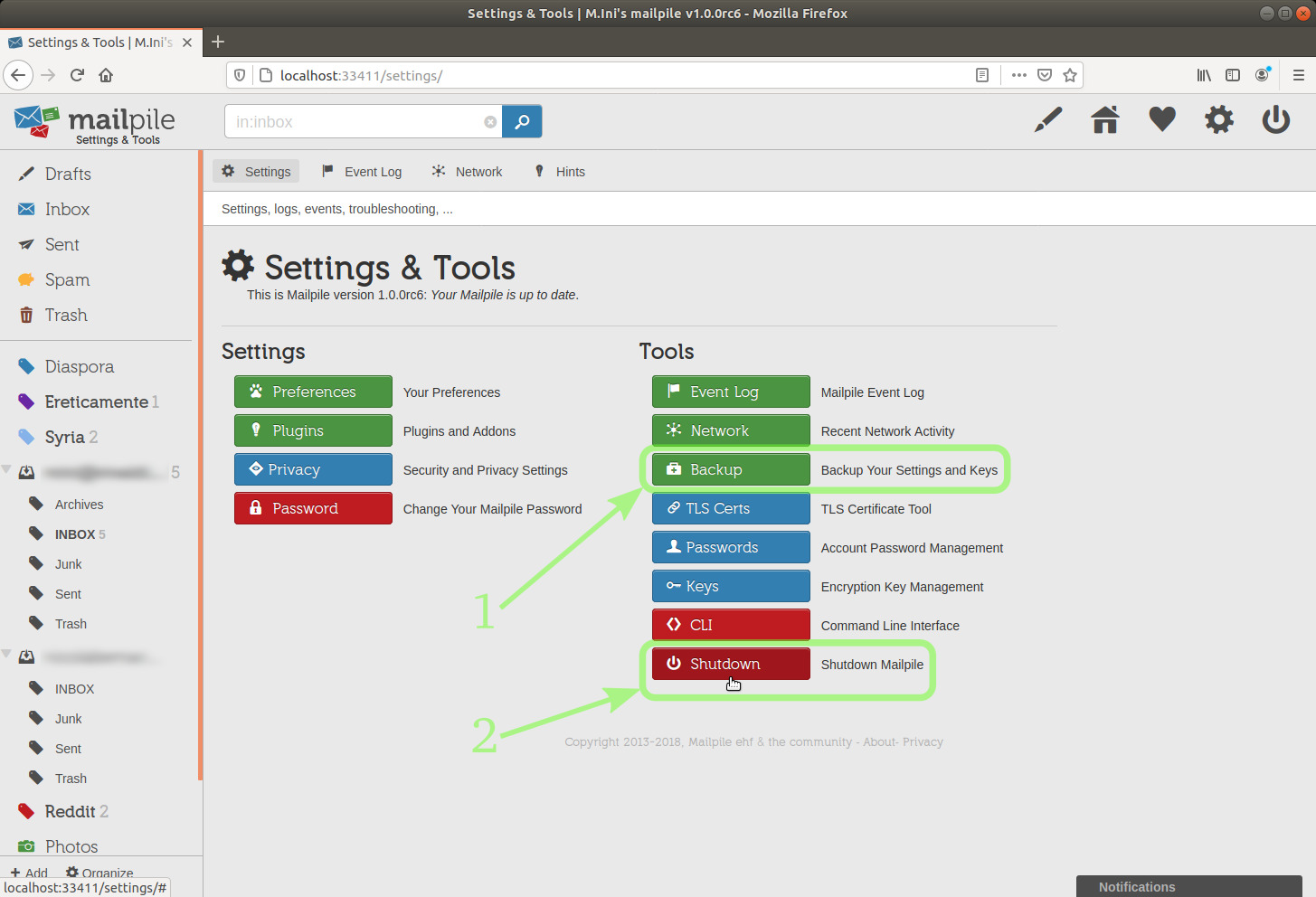The width and height of the screenshot is (1316, 897).
Task: Collapse the second mail account tree
Action: (x=6, y=654)
